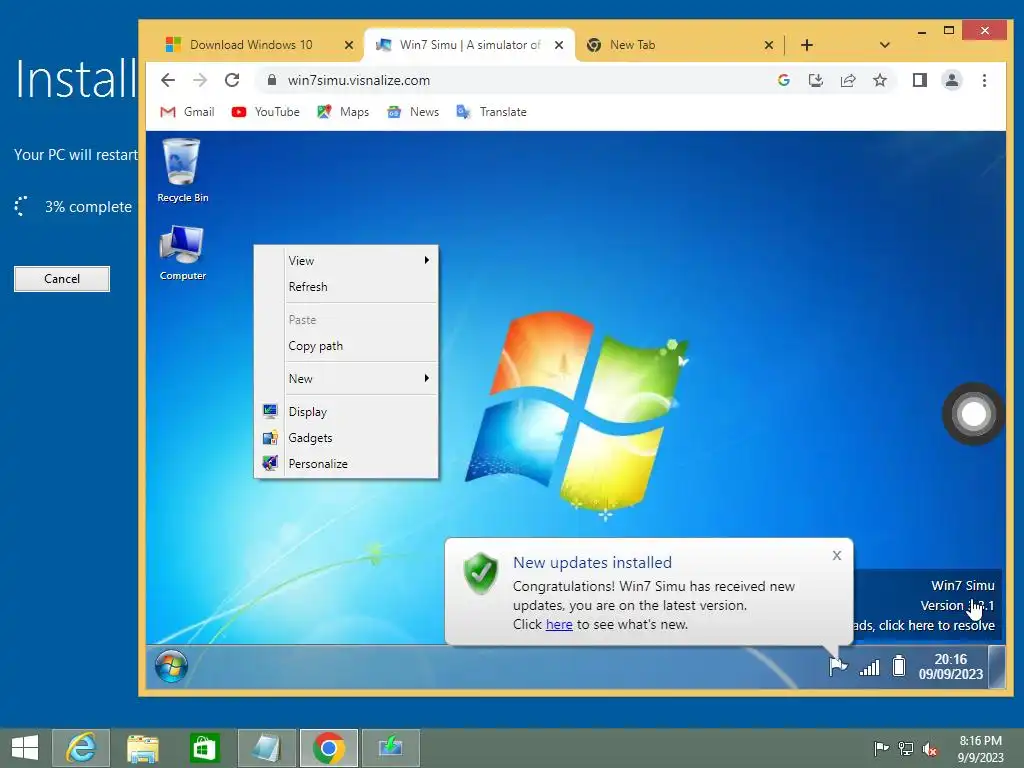This screenshot has width=1024, height=768.
Task: Select the Computer desktop icon
Action: [182, 253]
